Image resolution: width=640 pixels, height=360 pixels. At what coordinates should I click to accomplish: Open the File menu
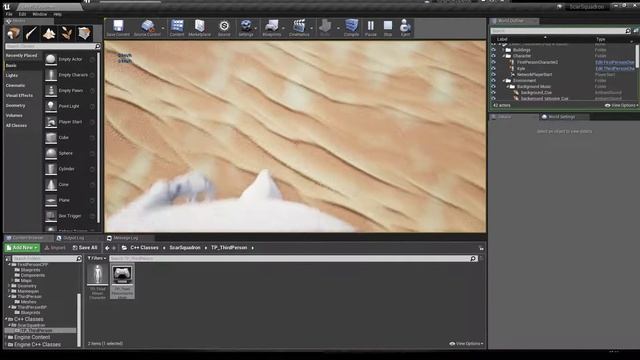pos(9,14)
